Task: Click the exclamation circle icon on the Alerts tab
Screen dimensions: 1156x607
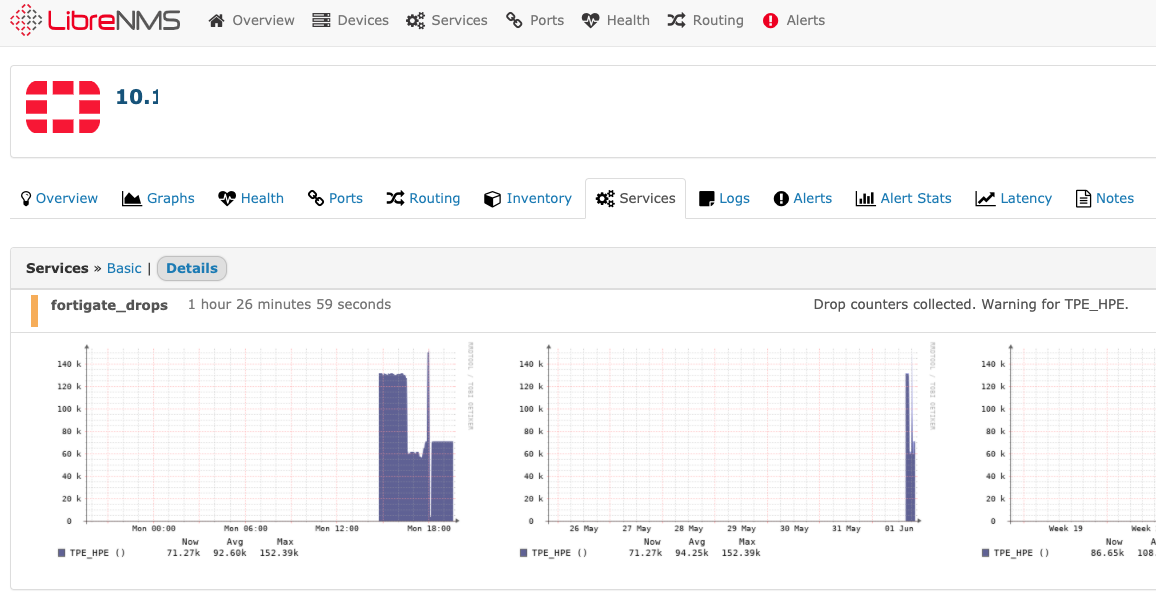Action: pyautogui.click(x=781, y=198)
